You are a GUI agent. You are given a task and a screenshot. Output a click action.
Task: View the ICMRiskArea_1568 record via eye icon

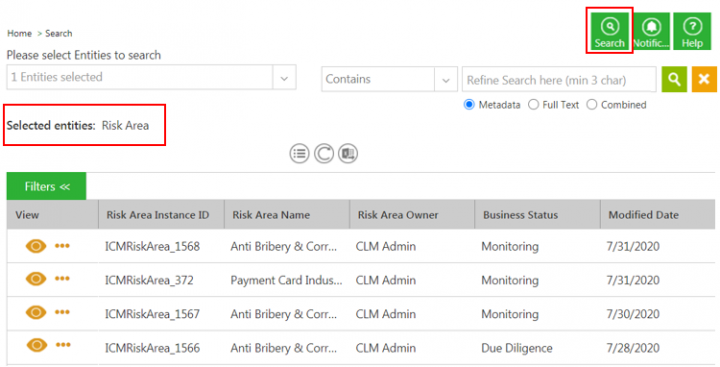tap(36, 246)
